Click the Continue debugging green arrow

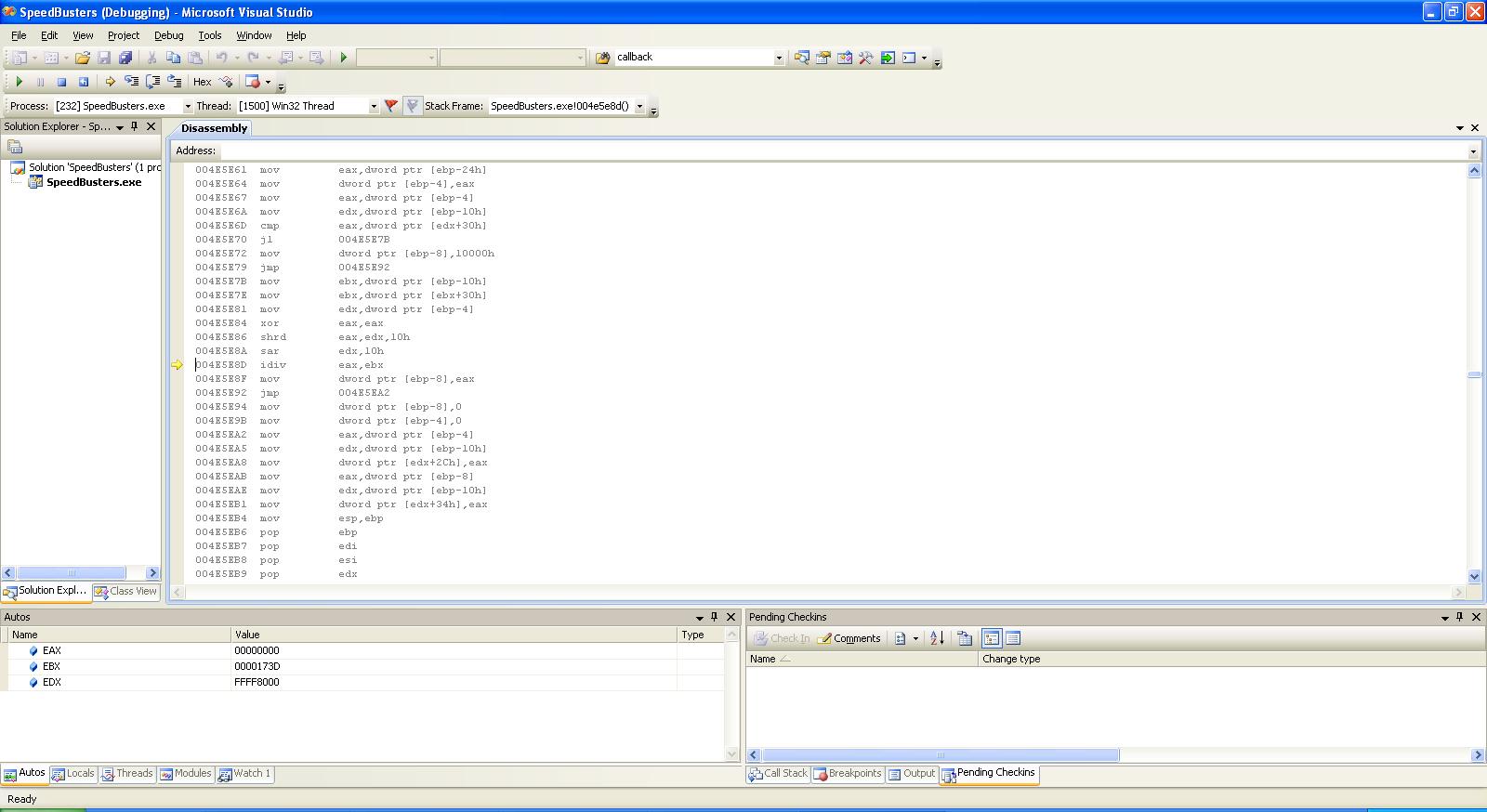click(x=19, y=82)
